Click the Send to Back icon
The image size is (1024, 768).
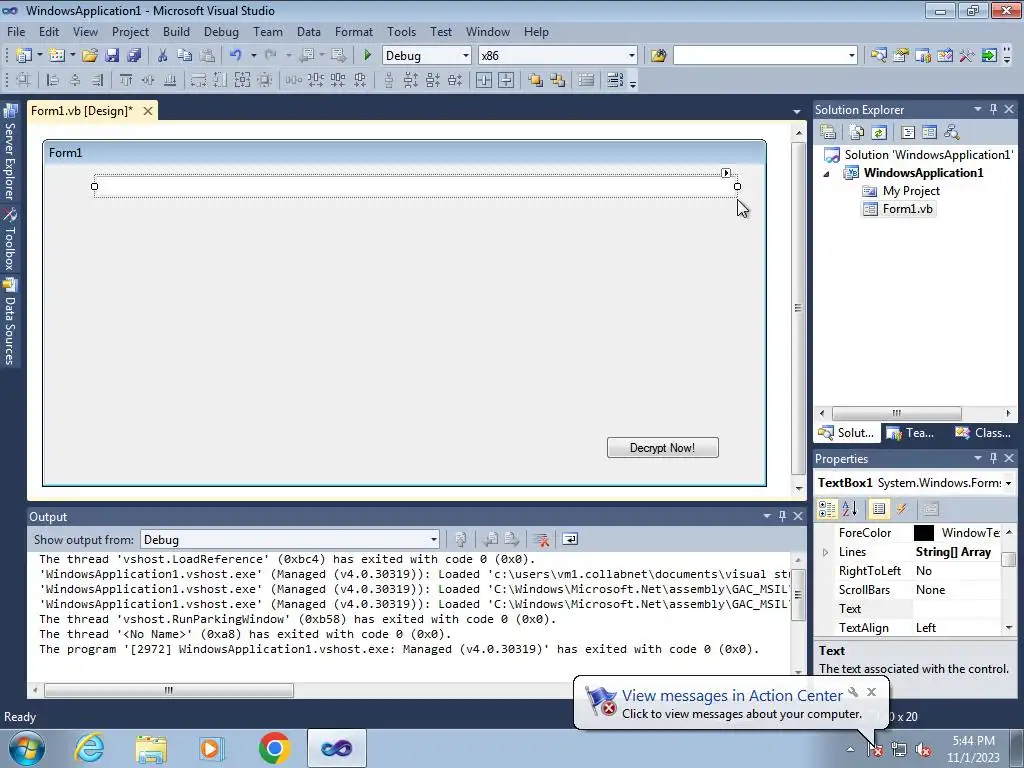pos(558,80)
